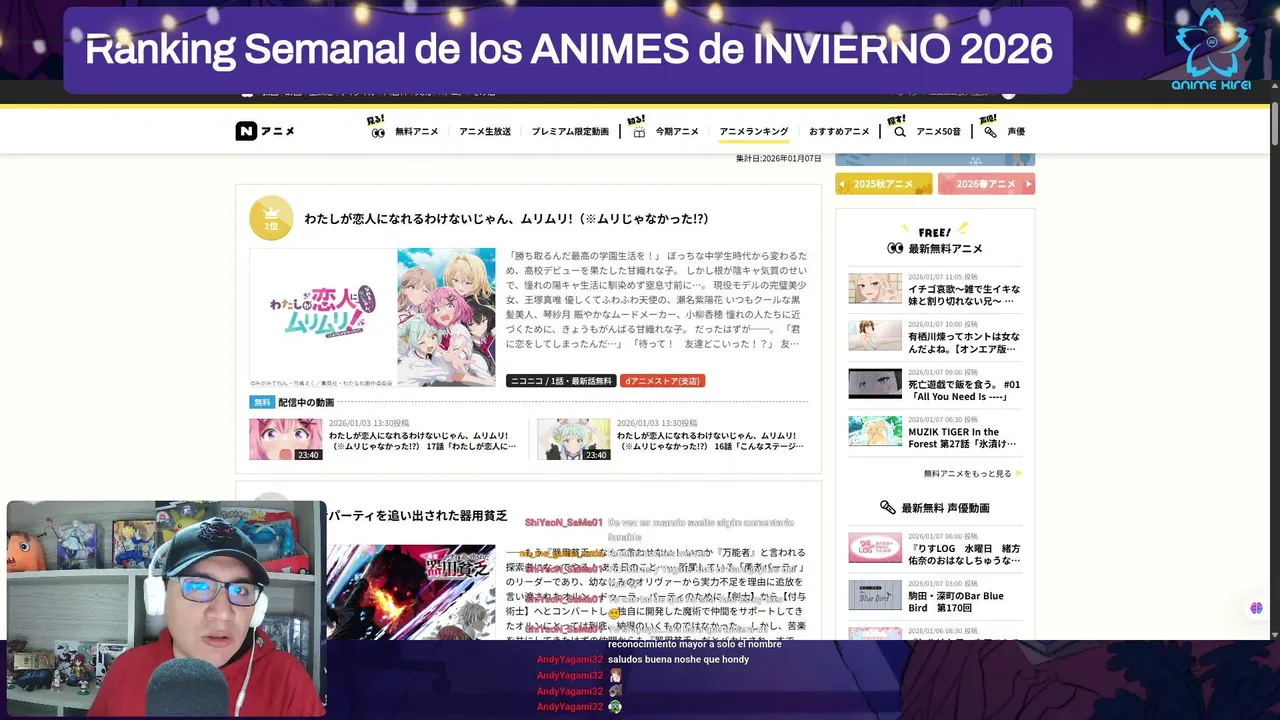Click the N Anime site logo

point(265,131)
